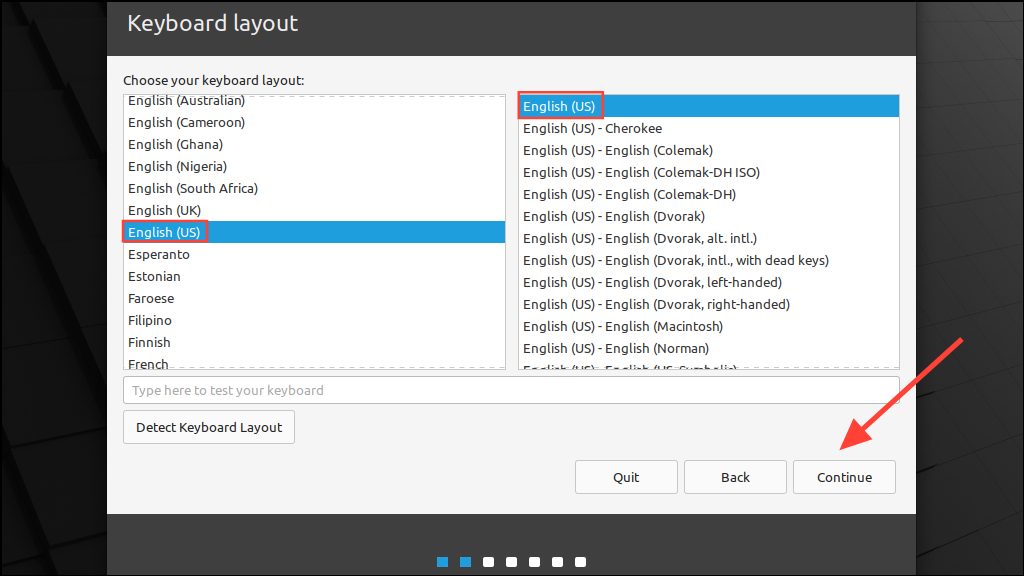The width and height of the screenshot is (1024, 576).
Task: Choose English (US) - English (Macintosh) variant
Action: click(622, 326)
